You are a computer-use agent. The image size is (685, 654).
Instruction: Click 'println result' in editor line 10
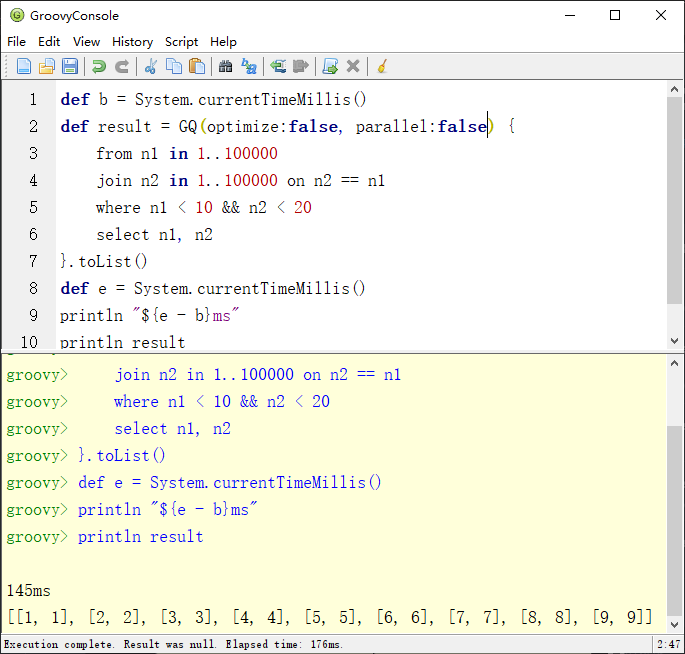[x=123, y=342]
